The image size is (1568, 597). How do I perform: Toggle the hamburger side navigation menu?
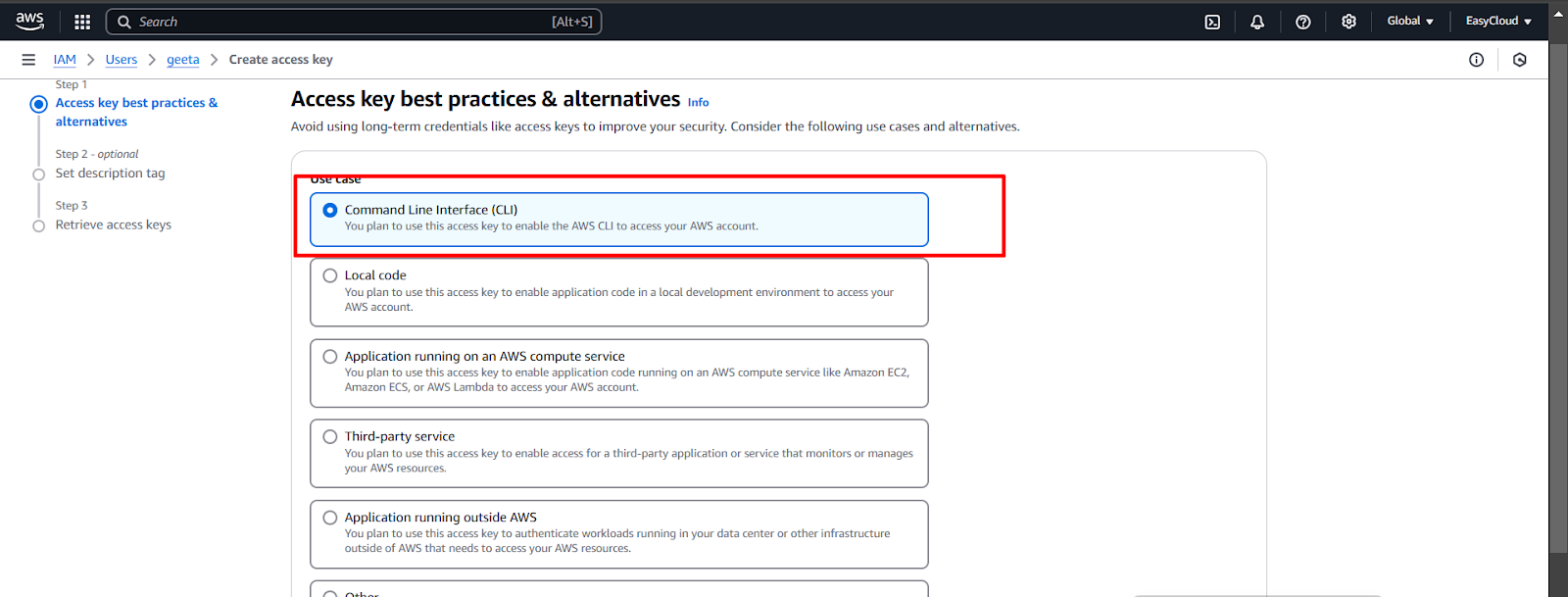(28, 60)
